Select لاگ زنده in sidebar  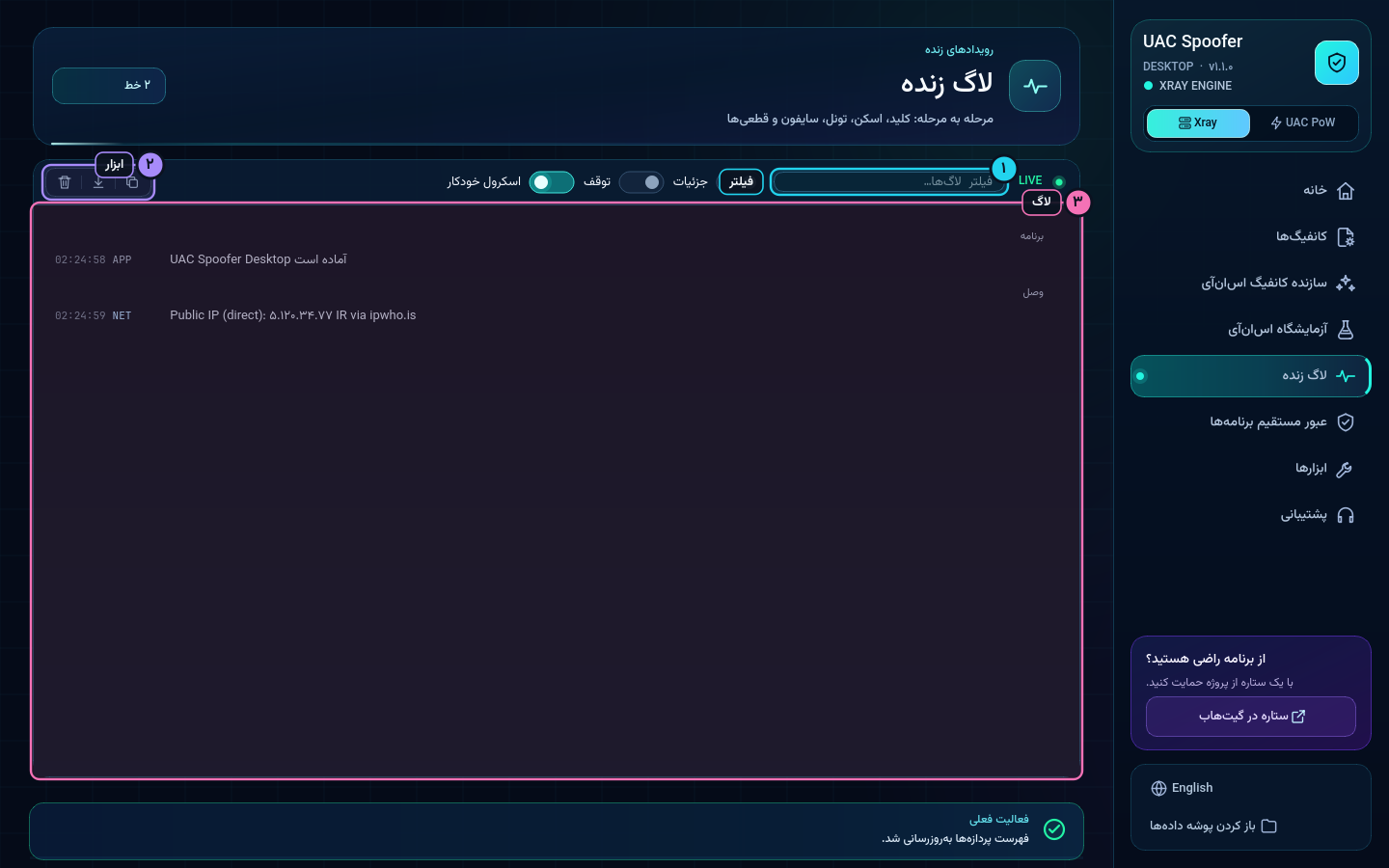1250,375
